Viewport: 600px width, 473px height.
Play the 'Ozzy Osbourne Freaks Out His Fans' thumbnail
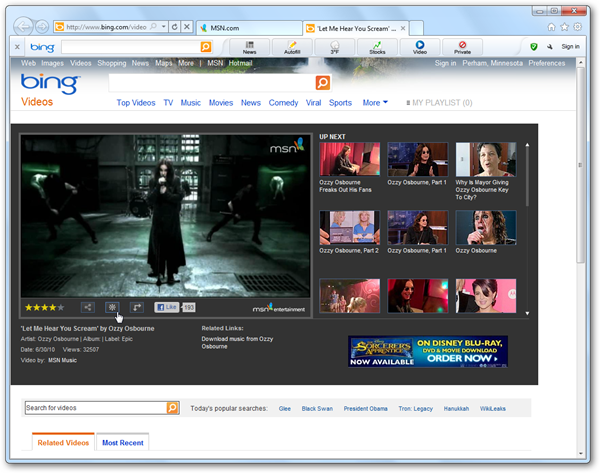349,159
